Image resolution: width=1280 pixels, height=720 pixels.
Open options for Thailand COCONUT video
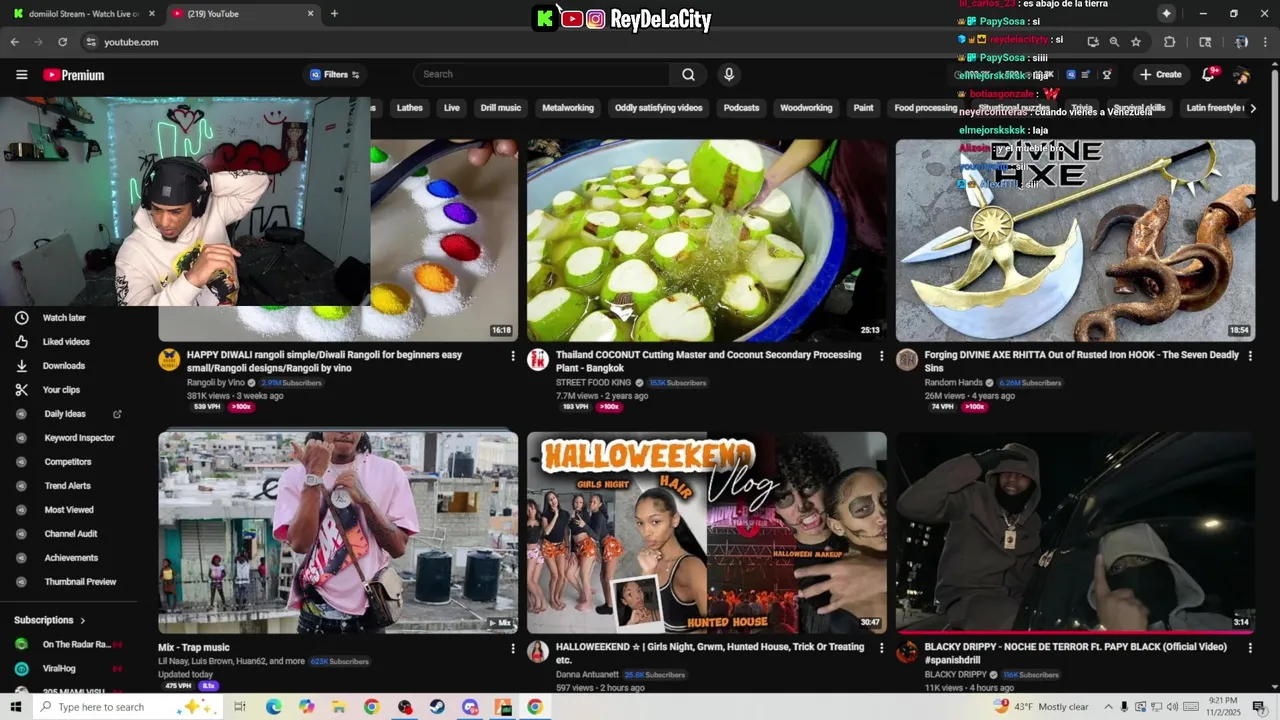pos(881,356)
